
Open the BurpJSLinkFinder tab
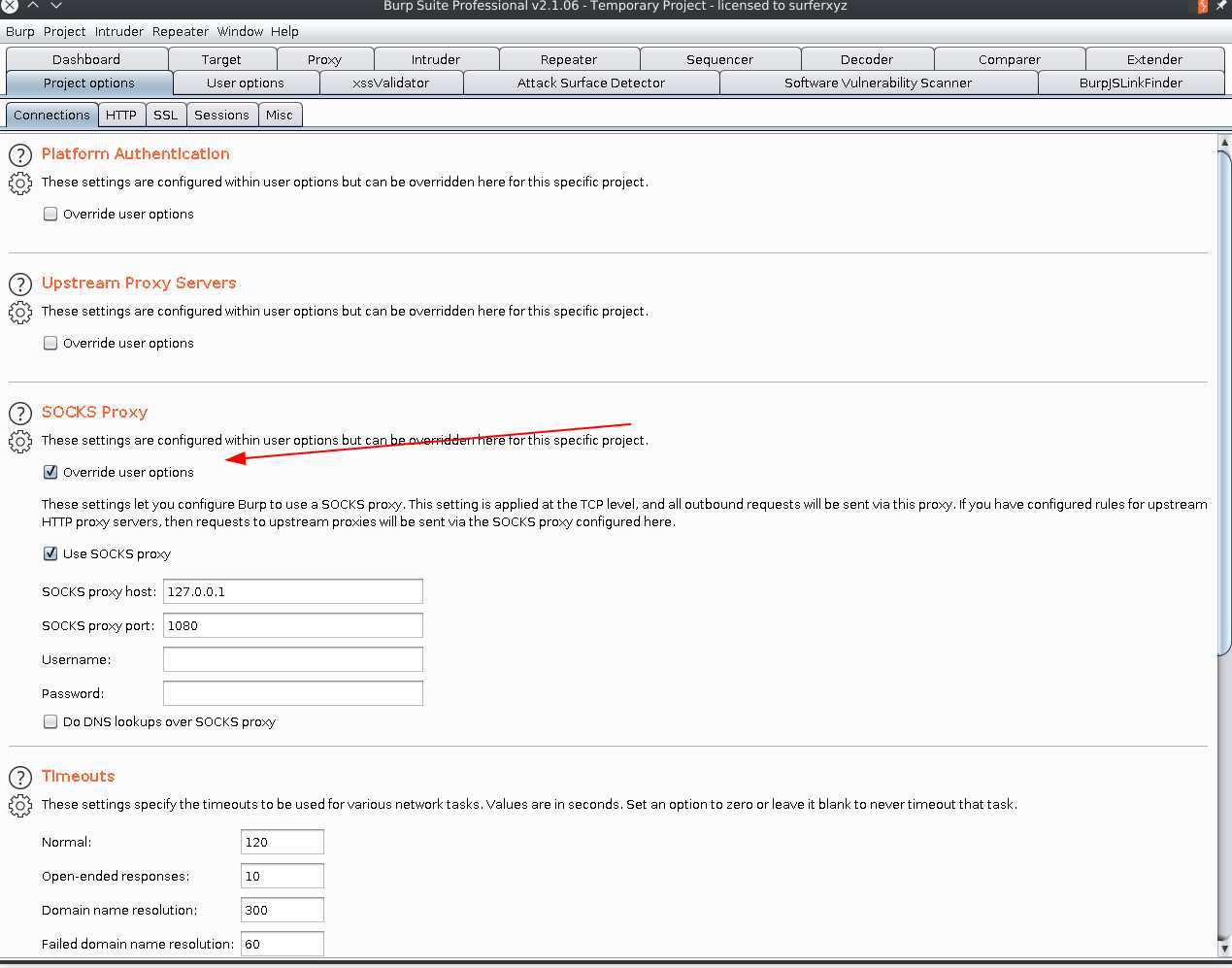pos(1131,83)
